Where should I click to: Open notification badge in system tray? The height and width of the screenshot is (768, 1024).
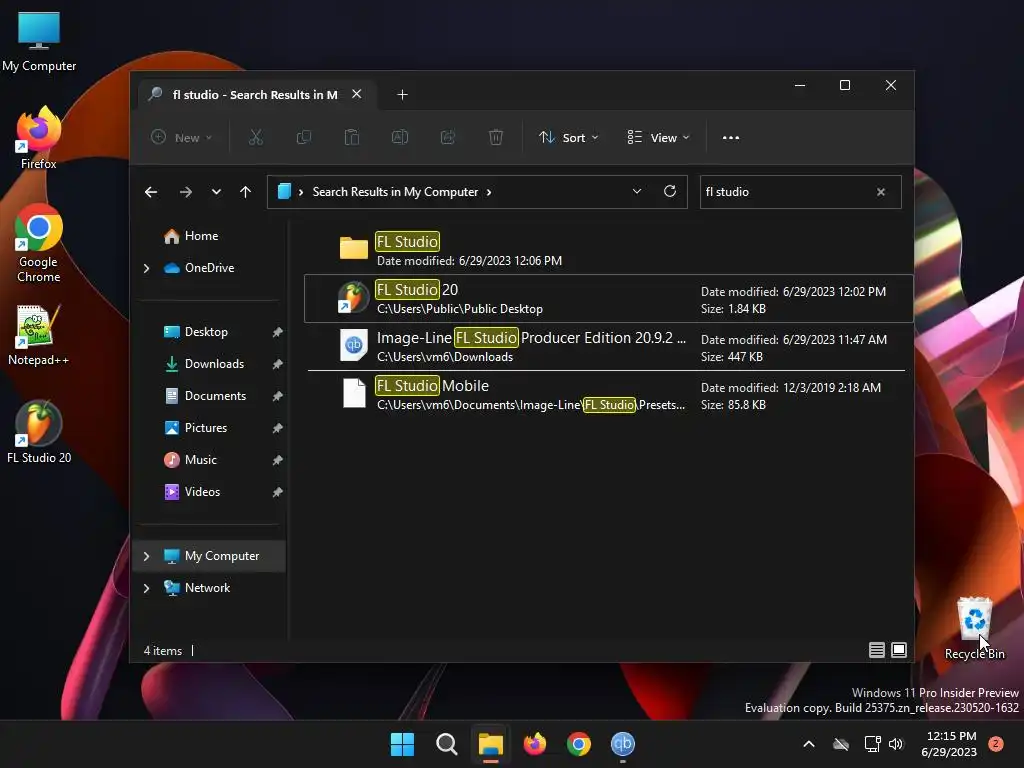coord(996,744)
